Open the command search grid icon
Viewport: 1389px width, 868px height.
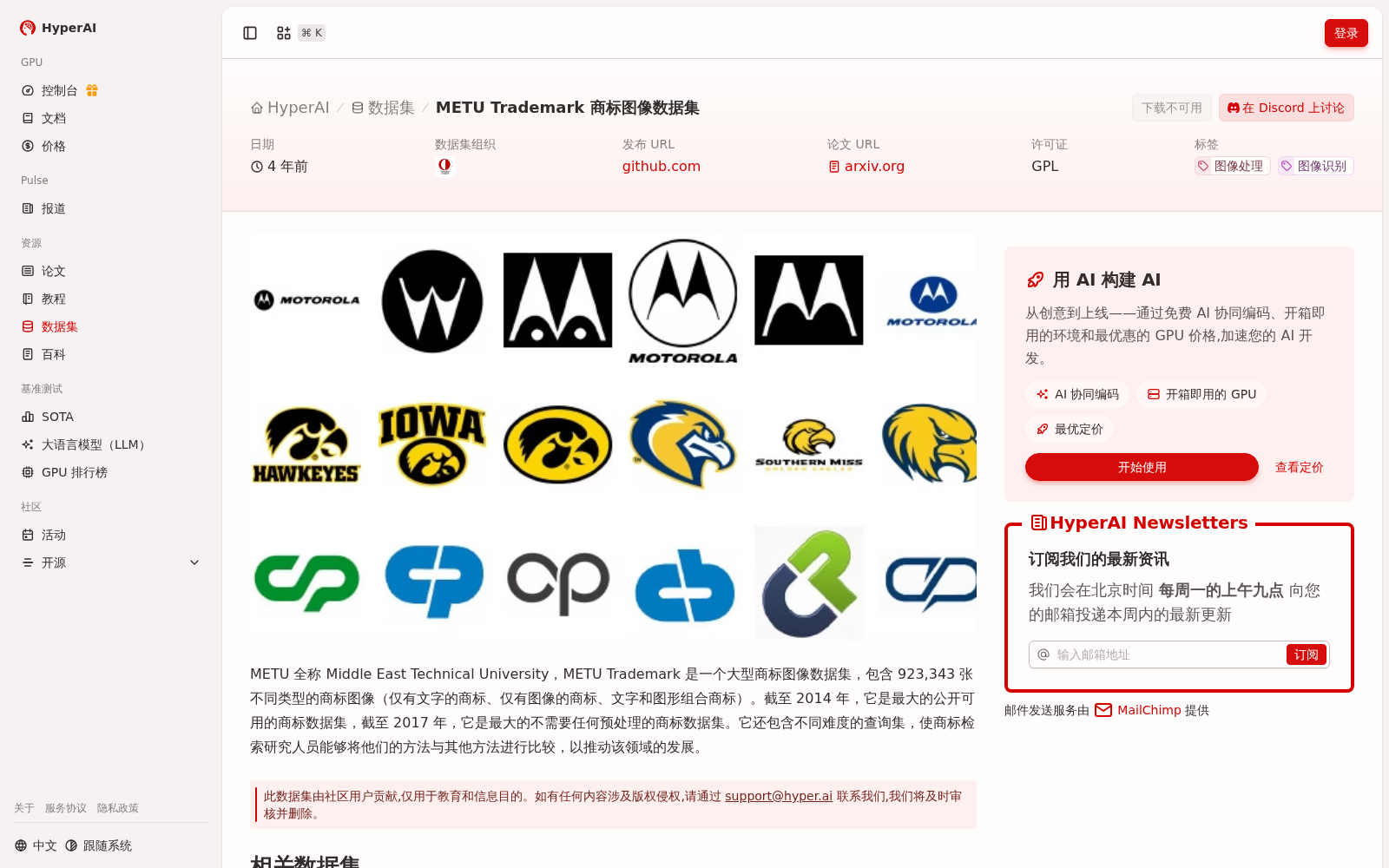(283, 33)
